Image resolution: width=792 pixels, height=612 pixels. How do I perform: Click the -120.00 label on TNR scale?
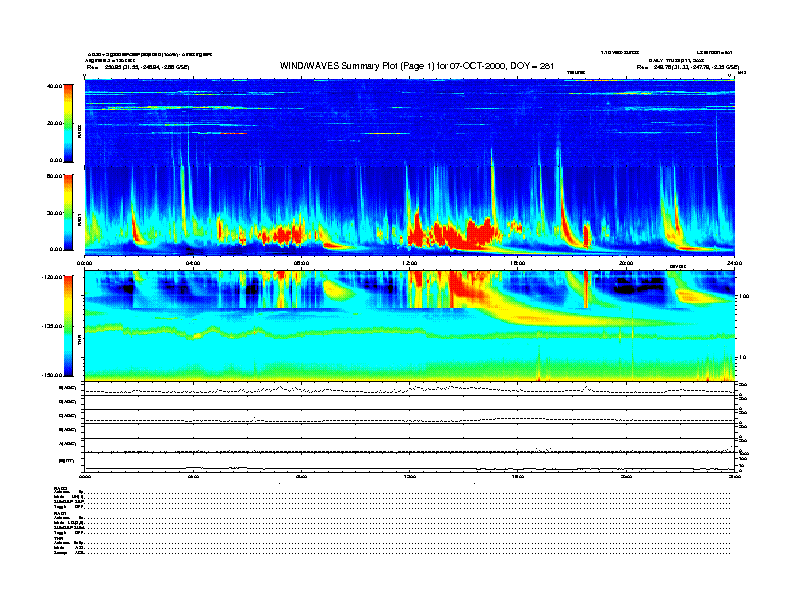pyautogui.click(x=52, y=277)
